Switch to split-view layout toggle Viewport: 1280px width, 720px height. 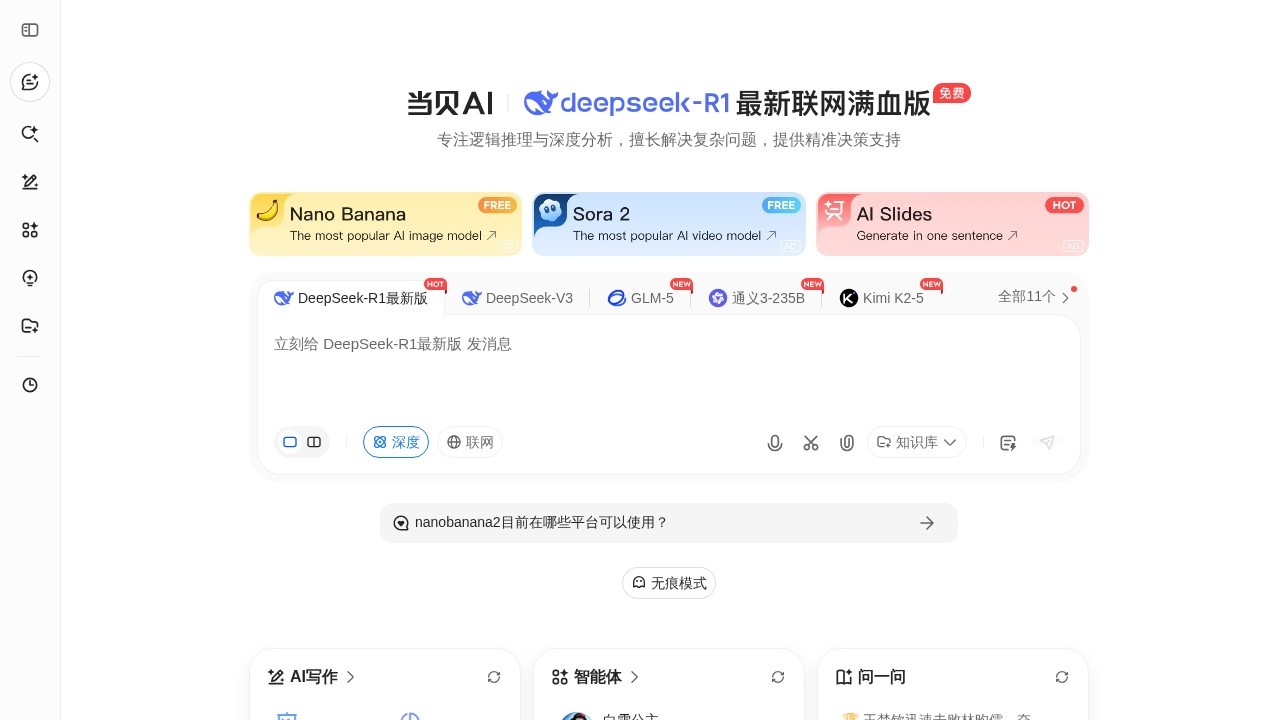314,442
